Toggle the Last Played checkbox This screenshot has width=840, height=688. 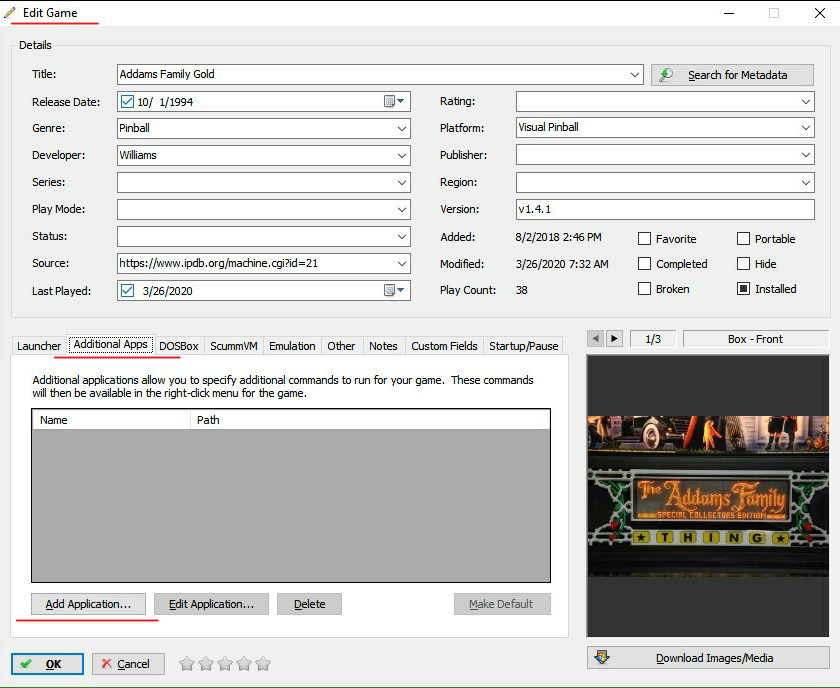pos(127,290)
